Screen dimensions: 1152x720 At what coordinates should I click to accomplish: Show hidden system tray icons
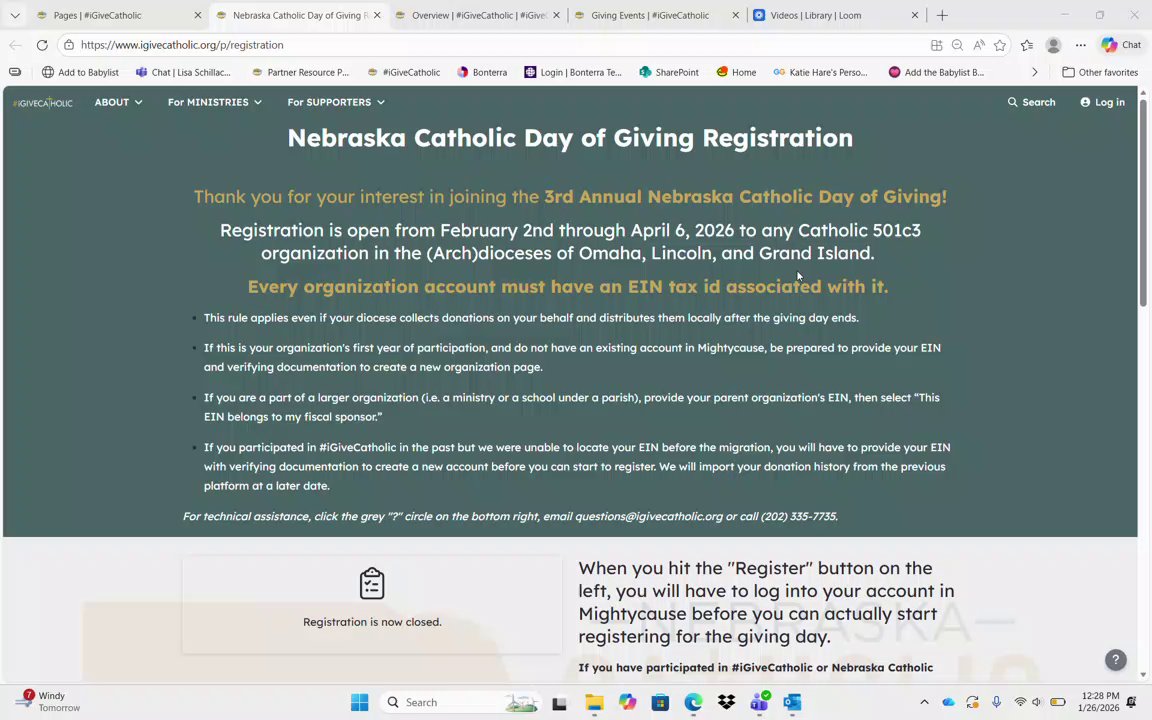[924, 702]
